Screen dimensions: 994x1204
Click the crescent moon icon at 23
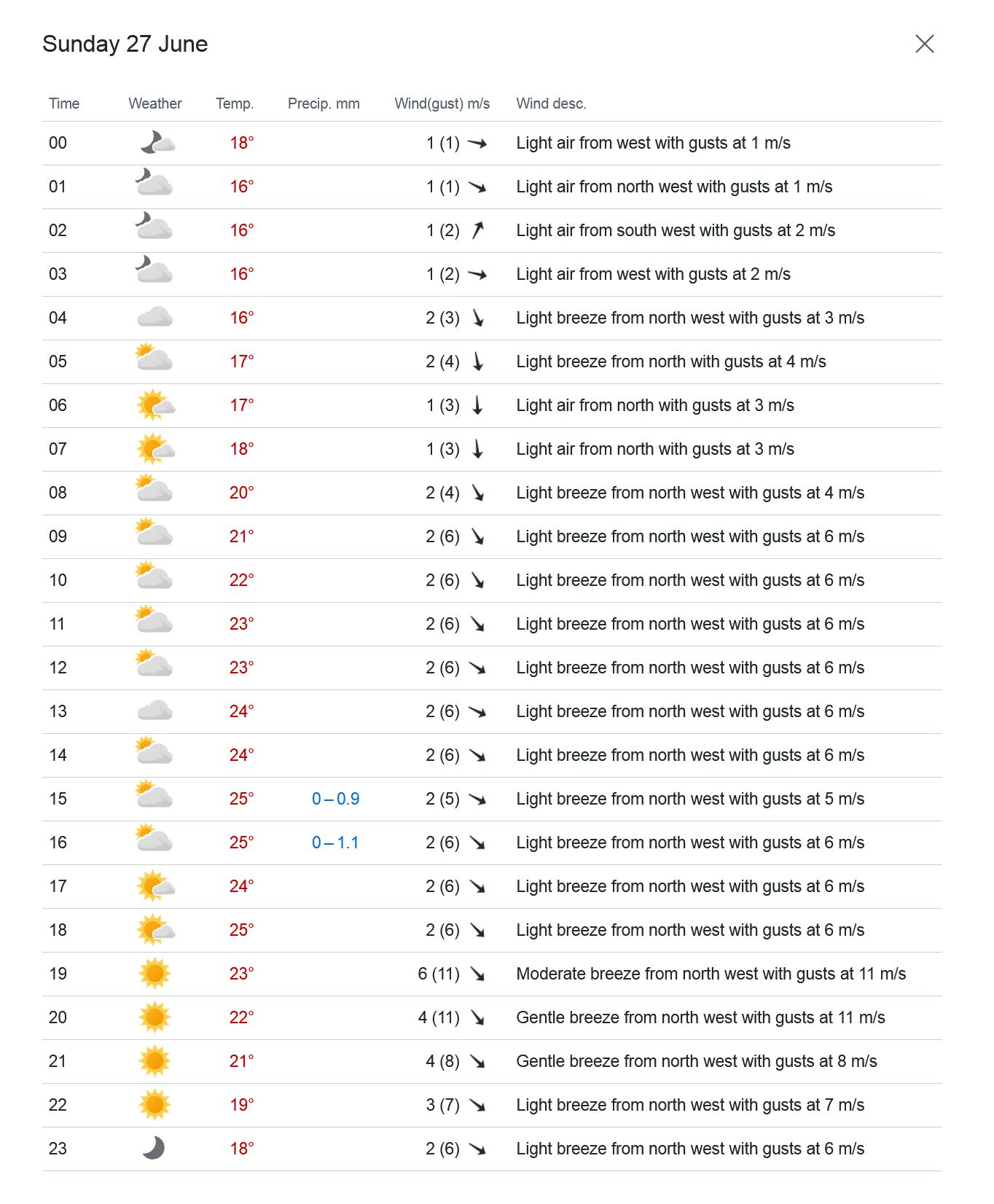154,1149
